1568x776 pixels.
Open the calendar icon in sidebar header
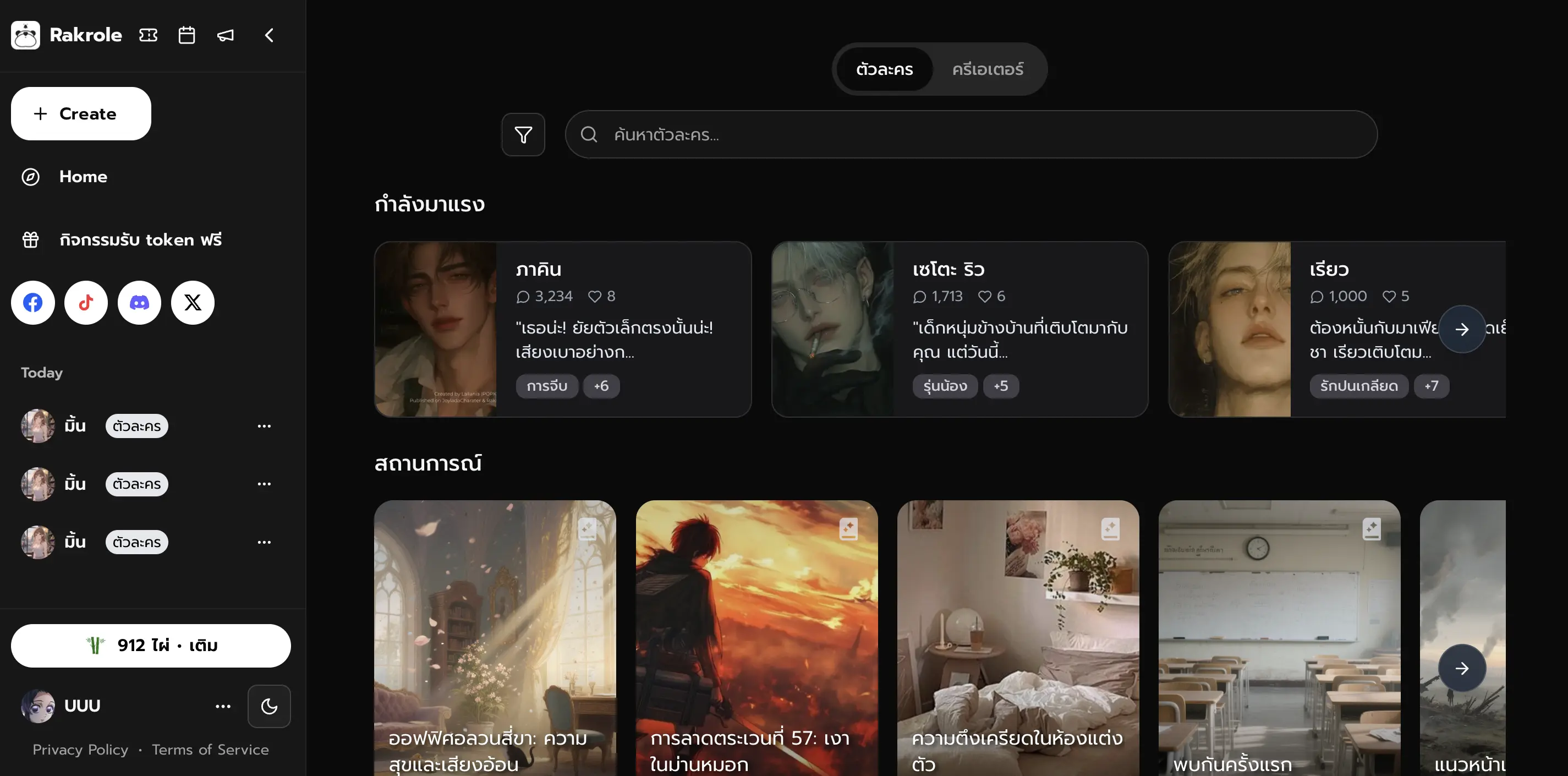[187, 35]
